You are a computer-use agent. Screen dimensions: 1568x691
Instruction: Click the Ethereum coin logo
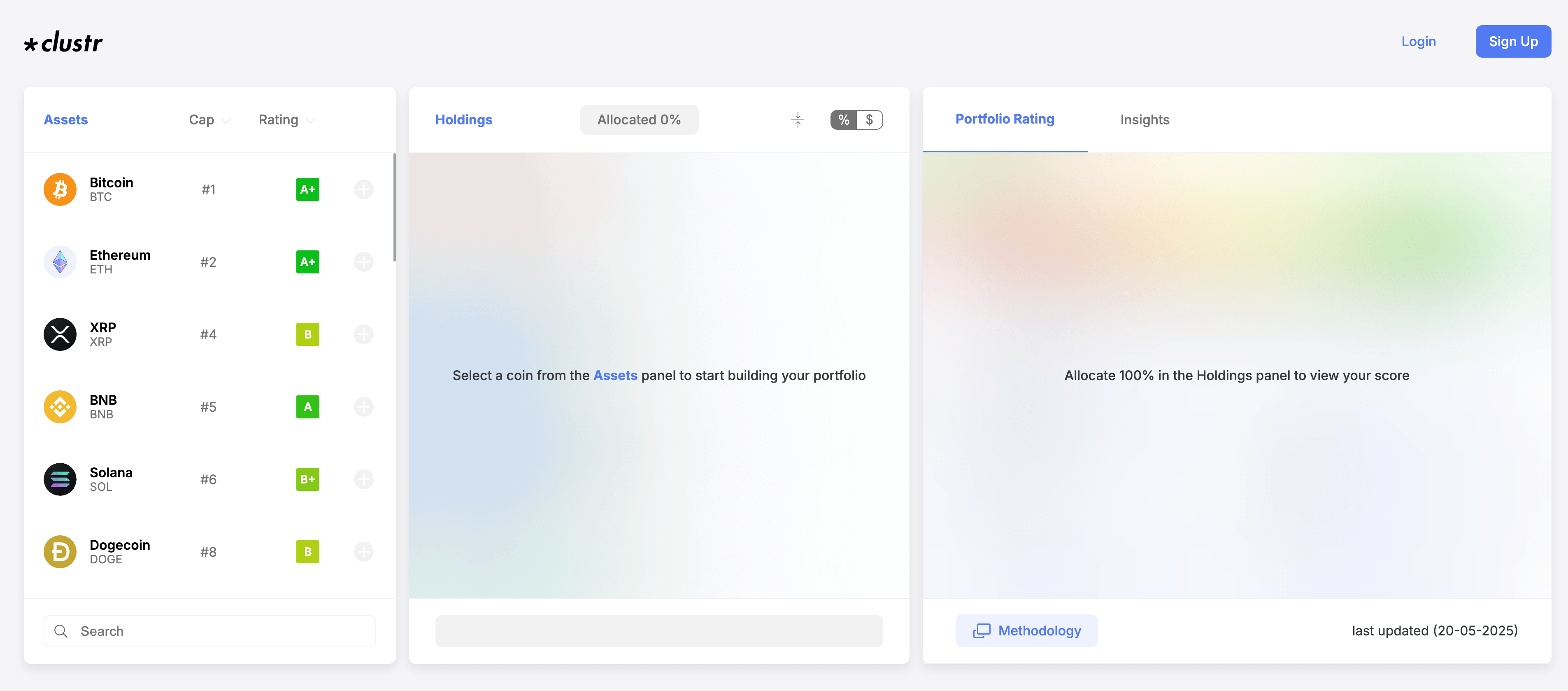pyautogui.click(x=60, y=262)
